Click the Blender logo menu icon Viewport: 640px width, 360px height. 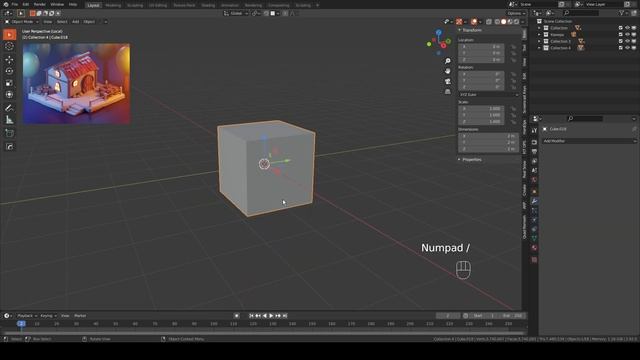(x=6, y=4)
